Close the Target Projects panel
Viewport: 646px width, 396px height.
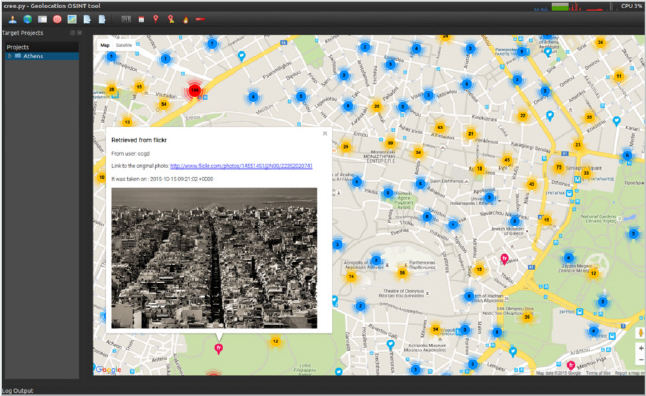(80, 33)
